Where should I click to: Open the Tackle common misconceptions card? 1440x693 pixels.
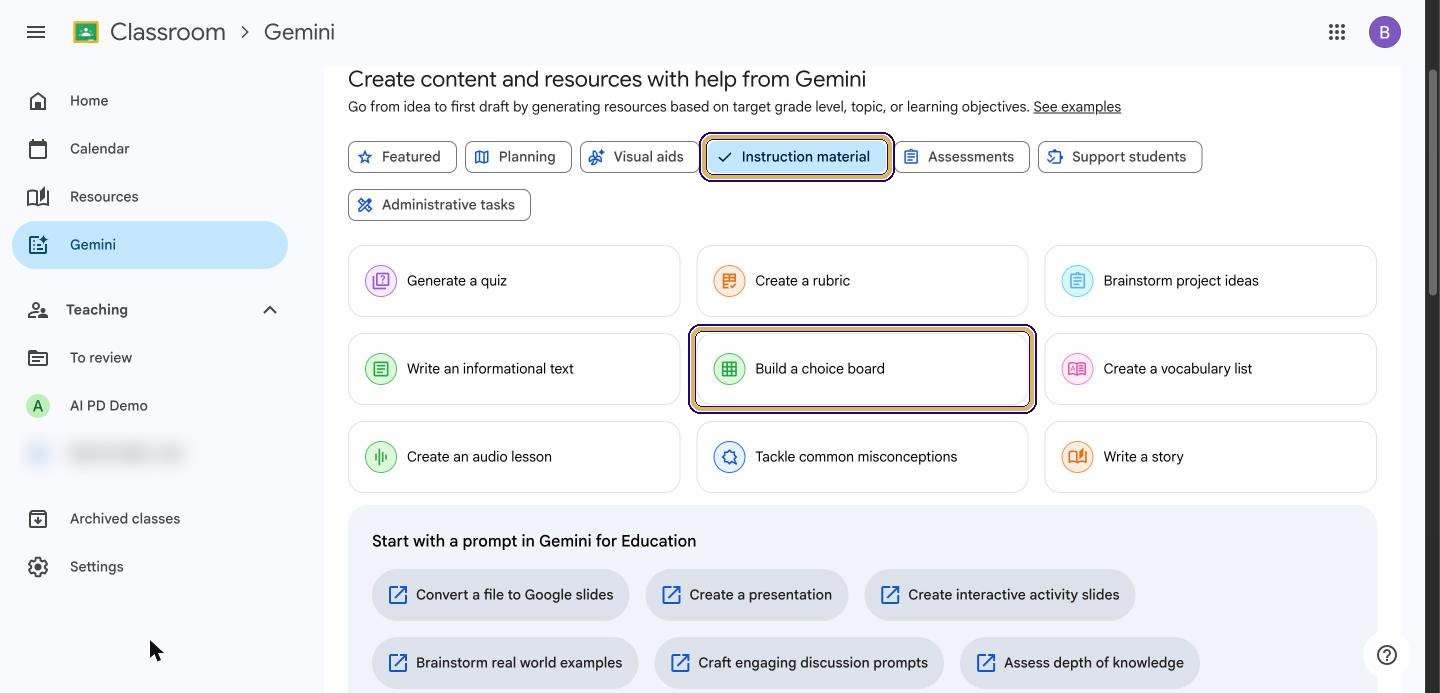(862, 457)
